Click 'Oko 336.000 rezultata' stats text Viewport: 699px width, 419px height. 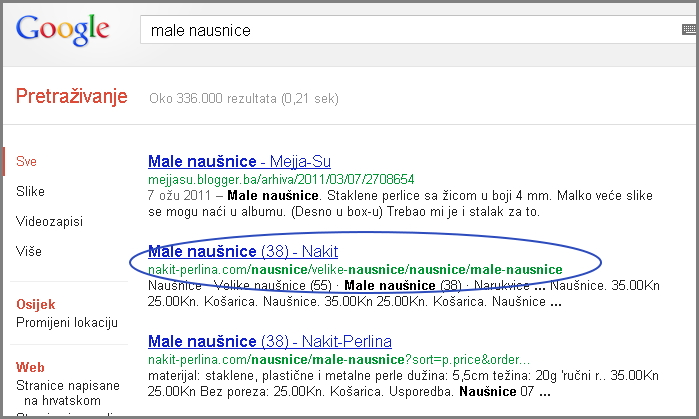tap(244, 99)
